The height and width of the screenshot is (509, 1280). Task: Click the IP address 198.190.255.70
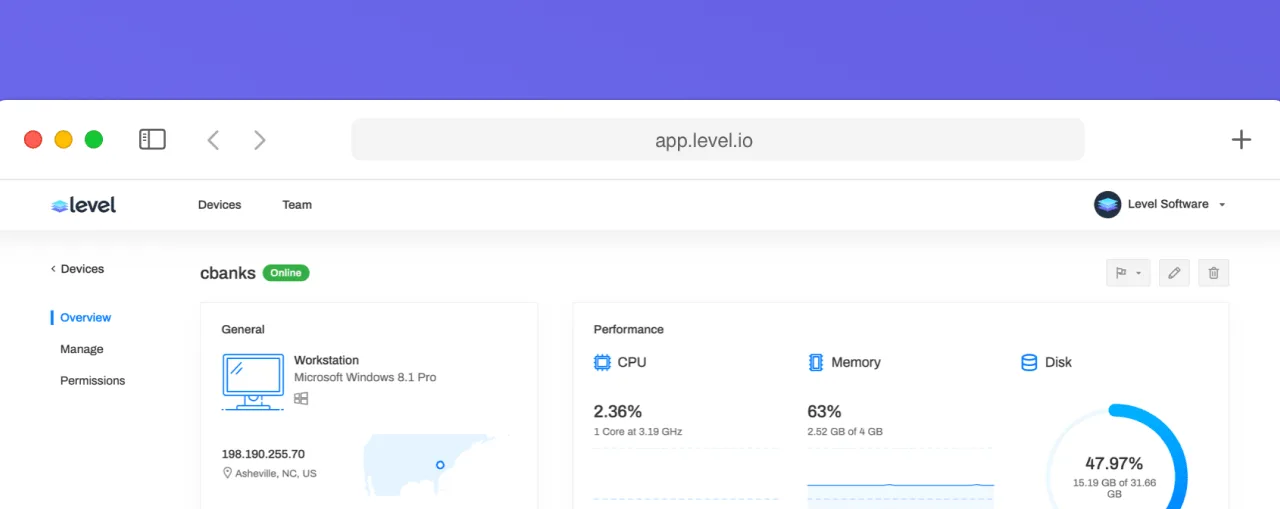263,454
